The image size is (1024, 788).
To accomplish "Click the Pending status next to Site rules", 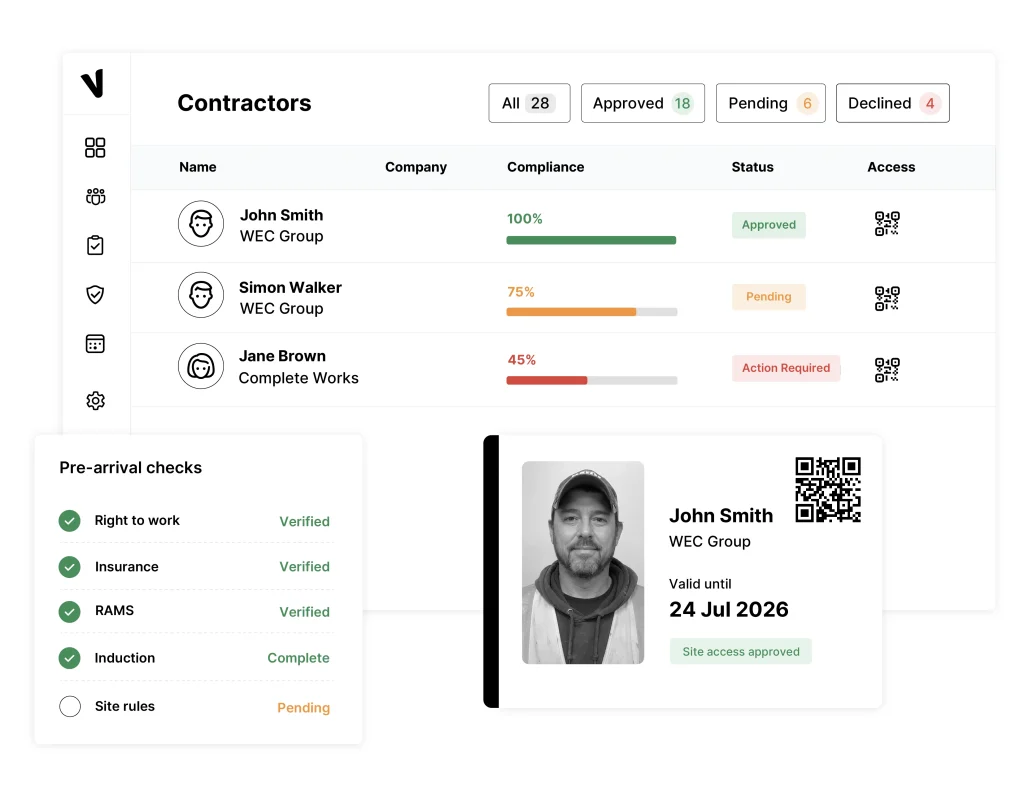I will click(x=304, y=708).
